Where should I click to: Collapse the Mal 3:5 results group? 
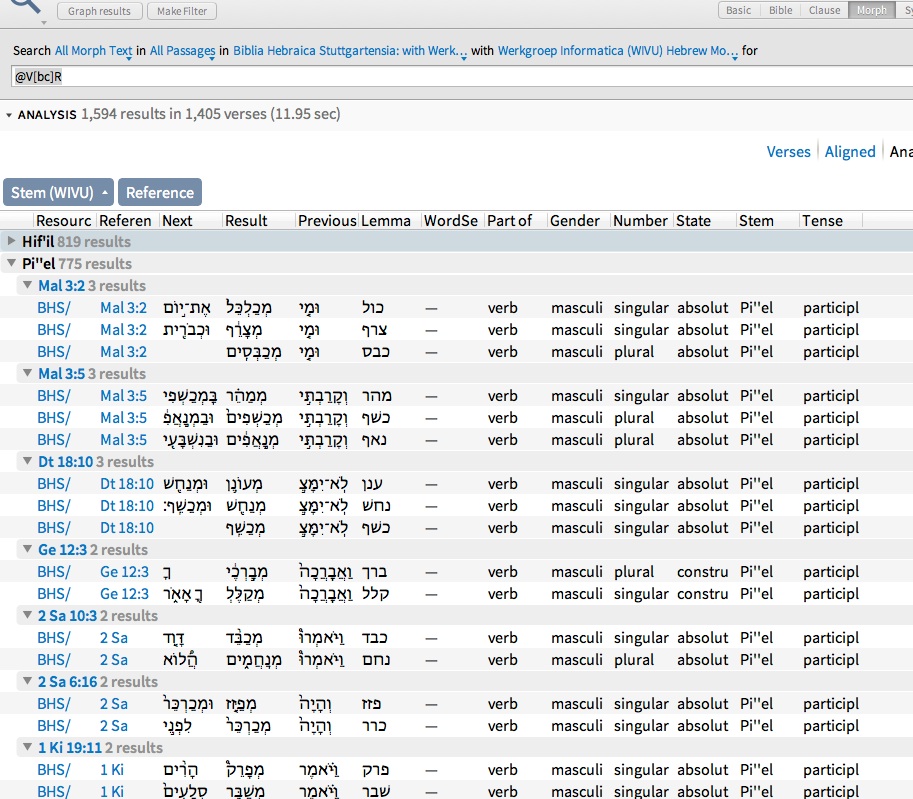[27, 373]
